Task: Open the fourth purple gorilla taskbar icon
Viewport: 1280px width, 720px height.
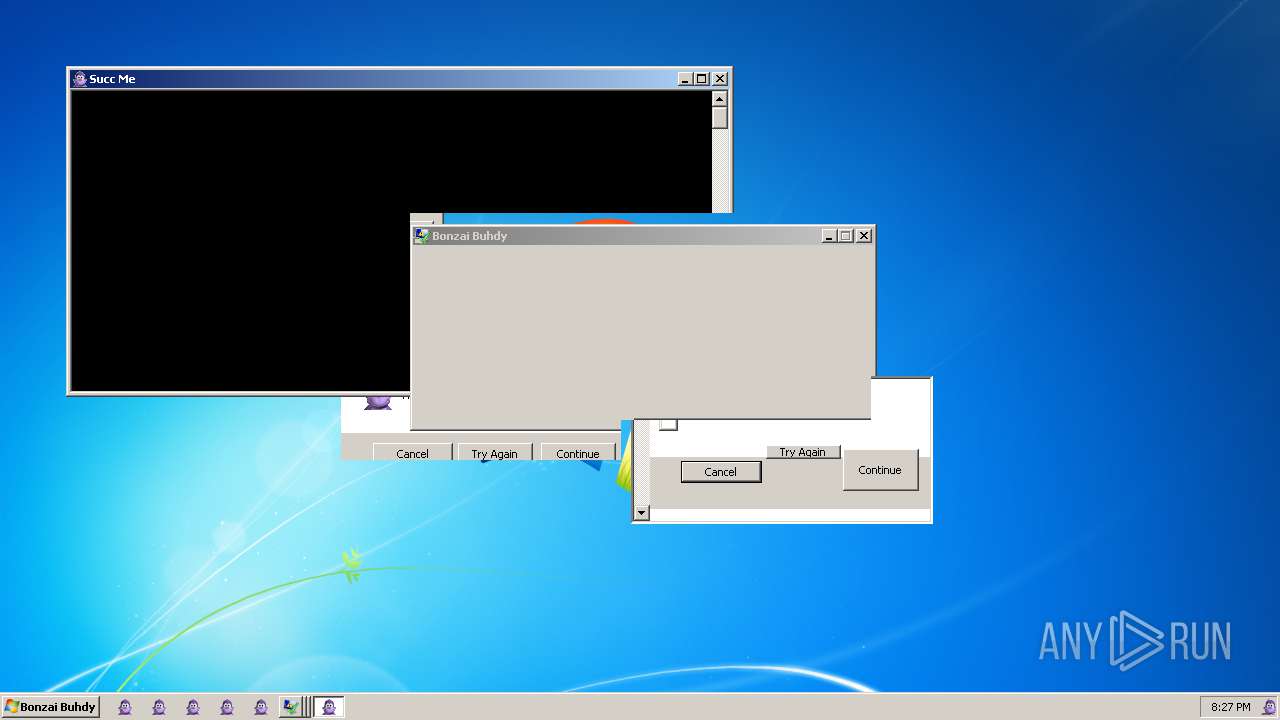Action: click(x=227, y=707)
